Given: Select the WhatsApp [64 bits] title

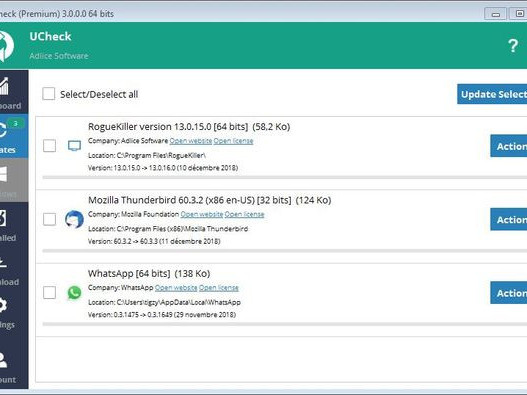Looking at the screenshot, I should pyautogui.click(x=149, y=273).
